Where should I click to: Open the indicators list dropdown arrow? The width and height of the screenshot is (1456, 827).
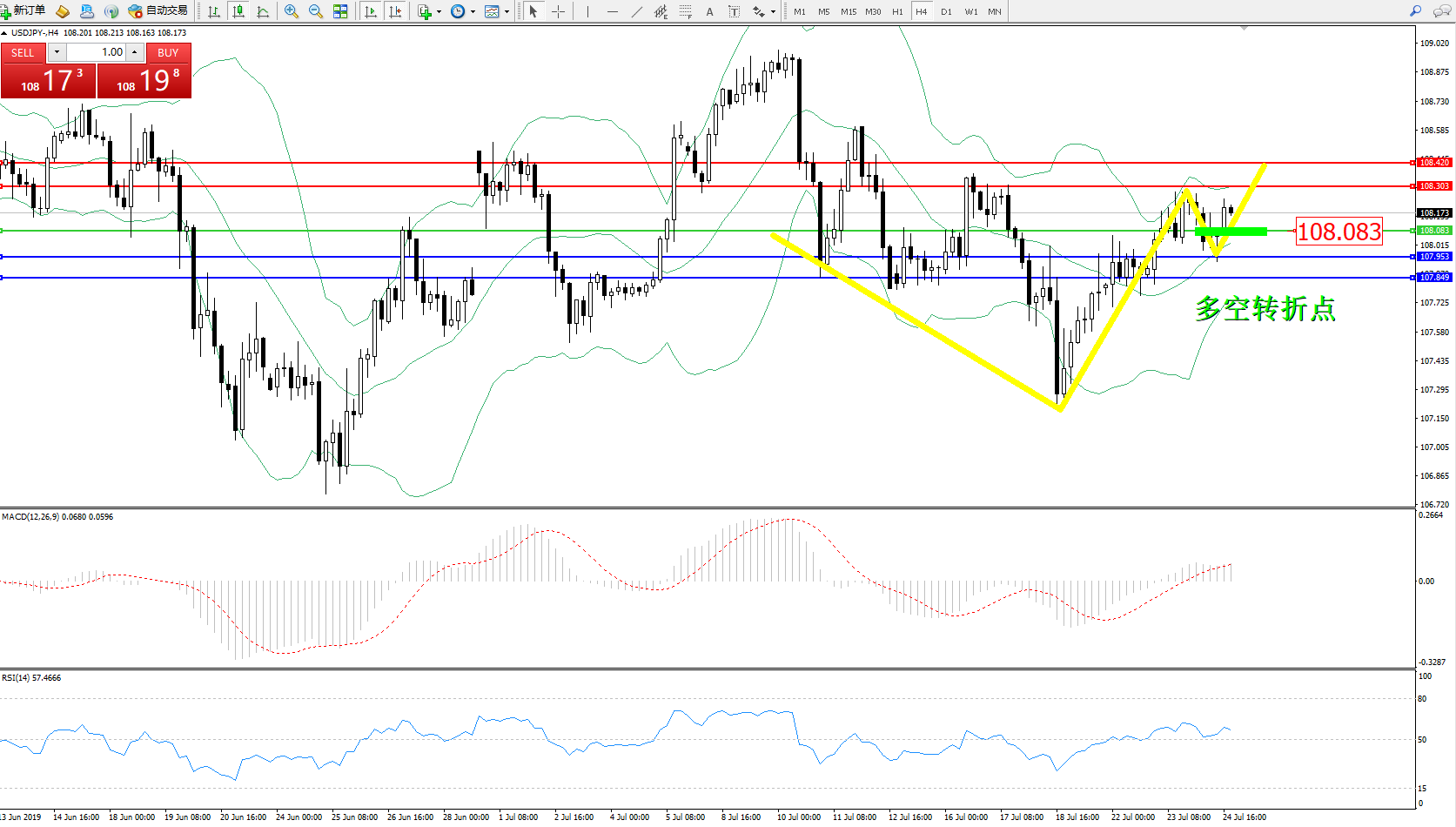pos(439,11)
